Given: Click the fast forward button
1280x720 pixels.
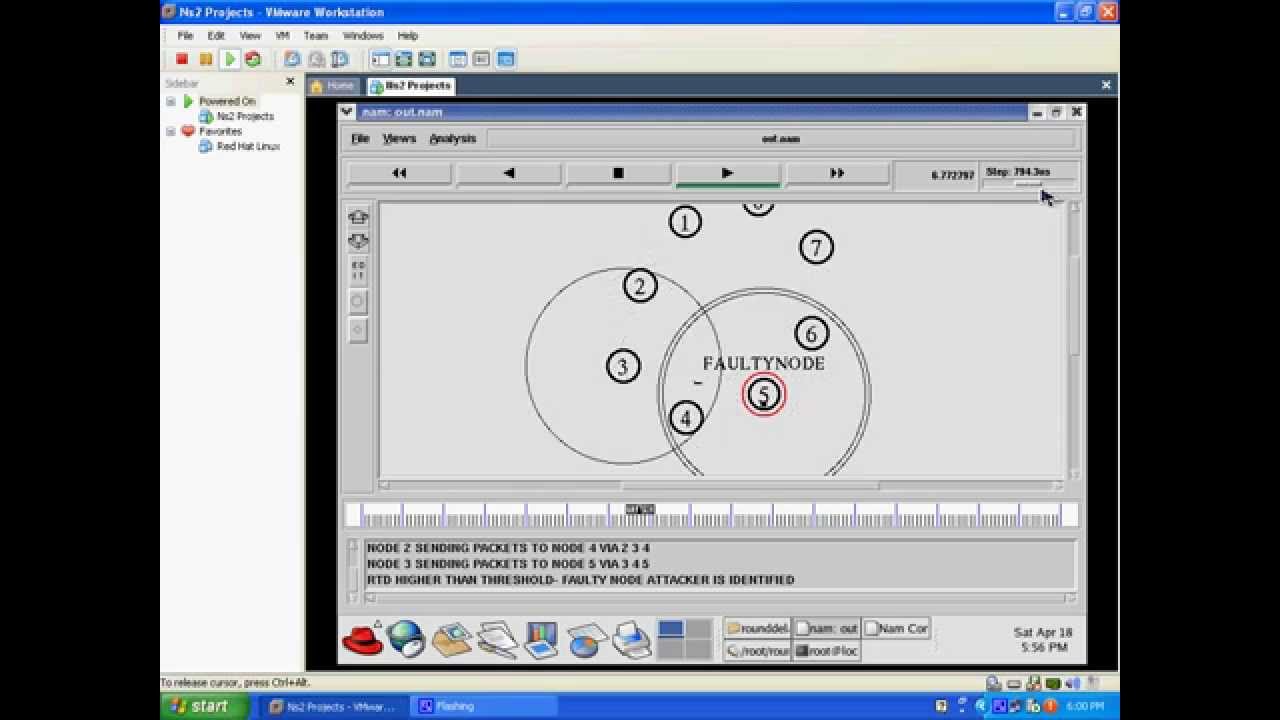Looking at the screenshot, I should [837, 174].
